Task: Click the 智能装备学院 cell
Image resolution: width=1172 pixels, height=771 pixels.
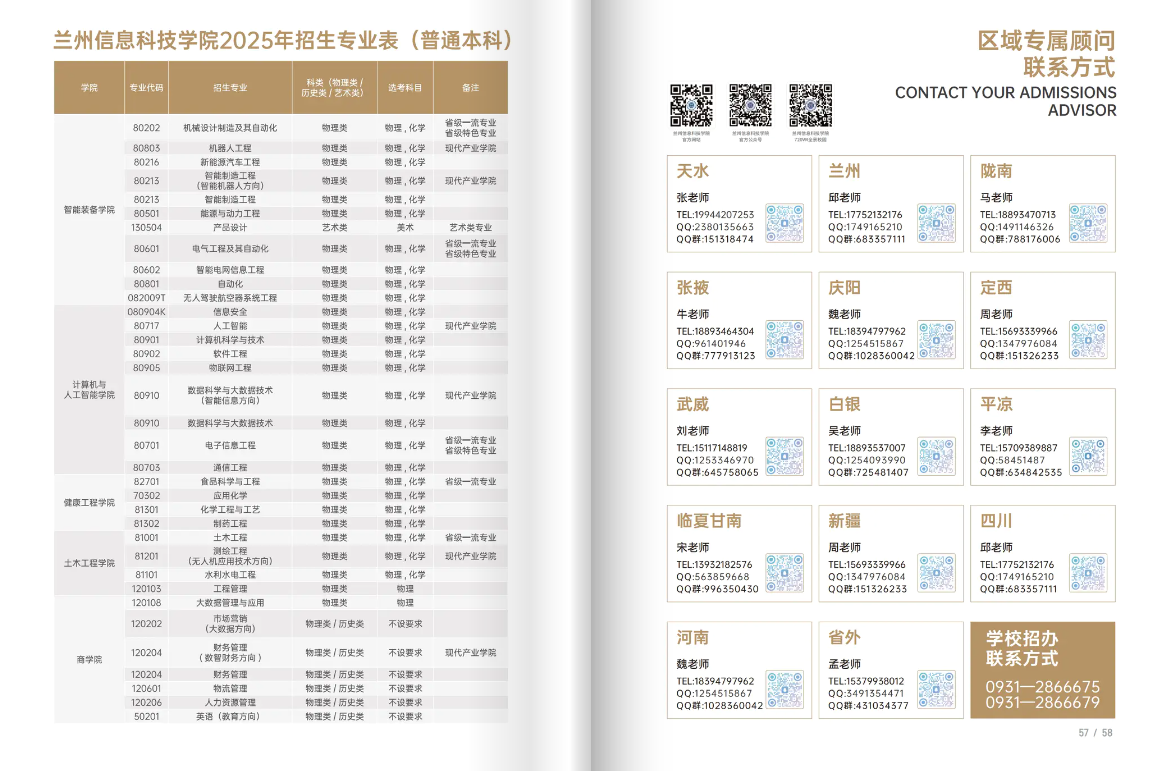Action: point(89,210)
